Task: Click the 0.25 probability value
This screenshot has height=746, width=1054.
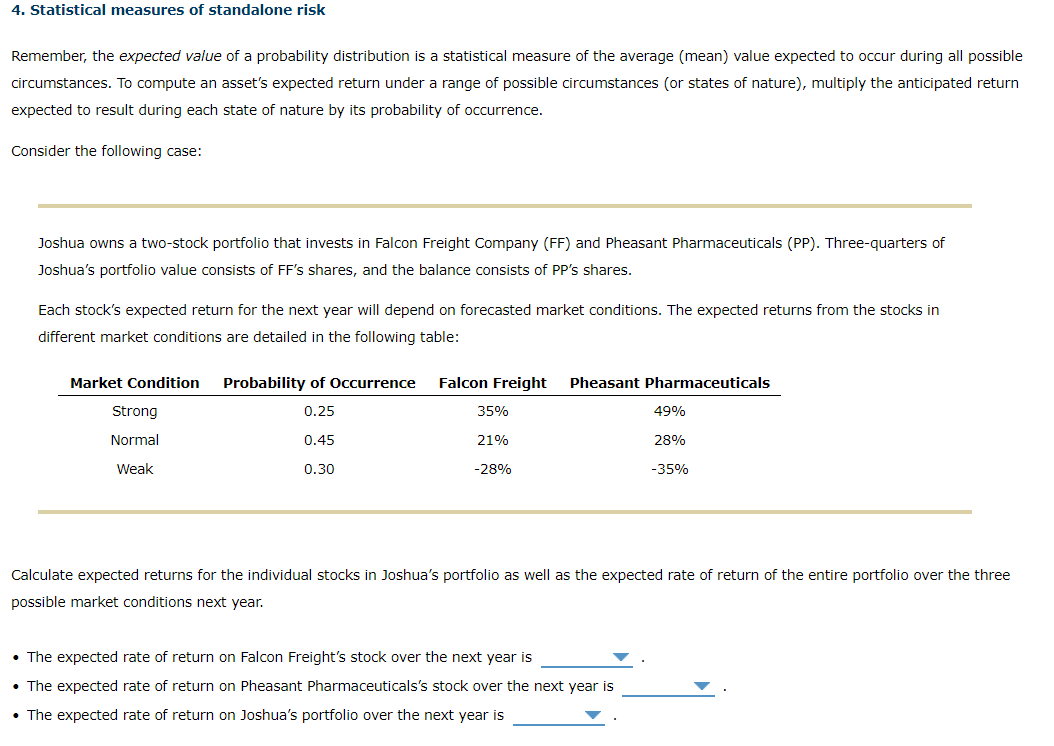Action: click(x=319, y=410)
